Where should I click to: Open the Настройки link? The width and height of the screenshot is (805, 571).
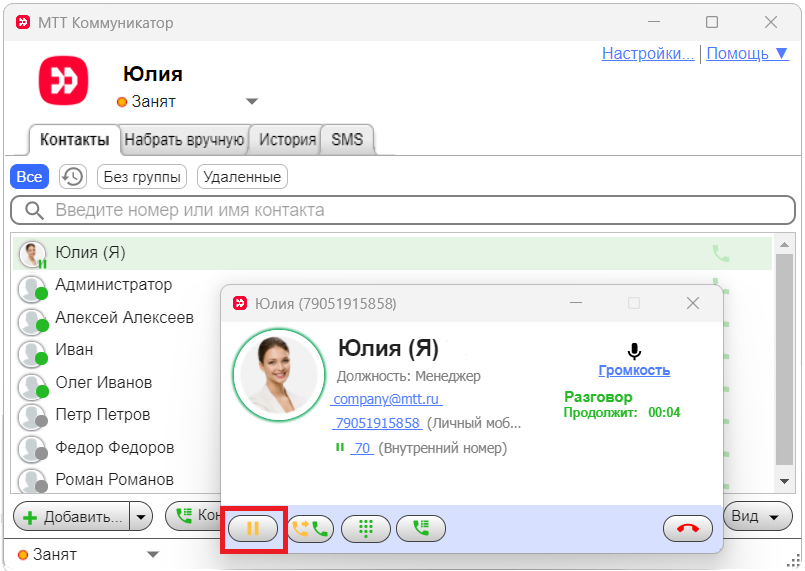click(647, 53)
